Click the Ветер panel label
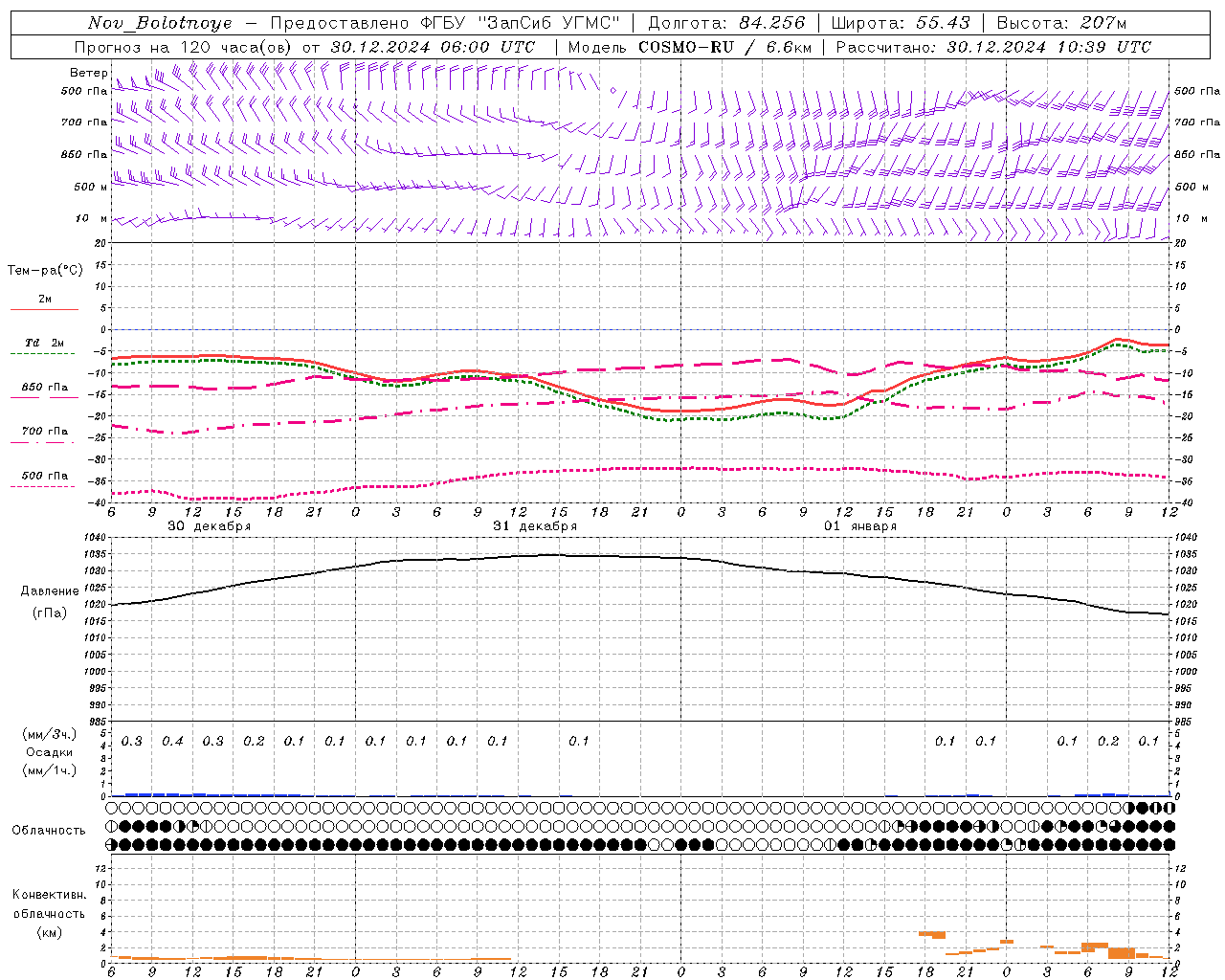Viewport: 1225px width, 980px height. [88, 73]
